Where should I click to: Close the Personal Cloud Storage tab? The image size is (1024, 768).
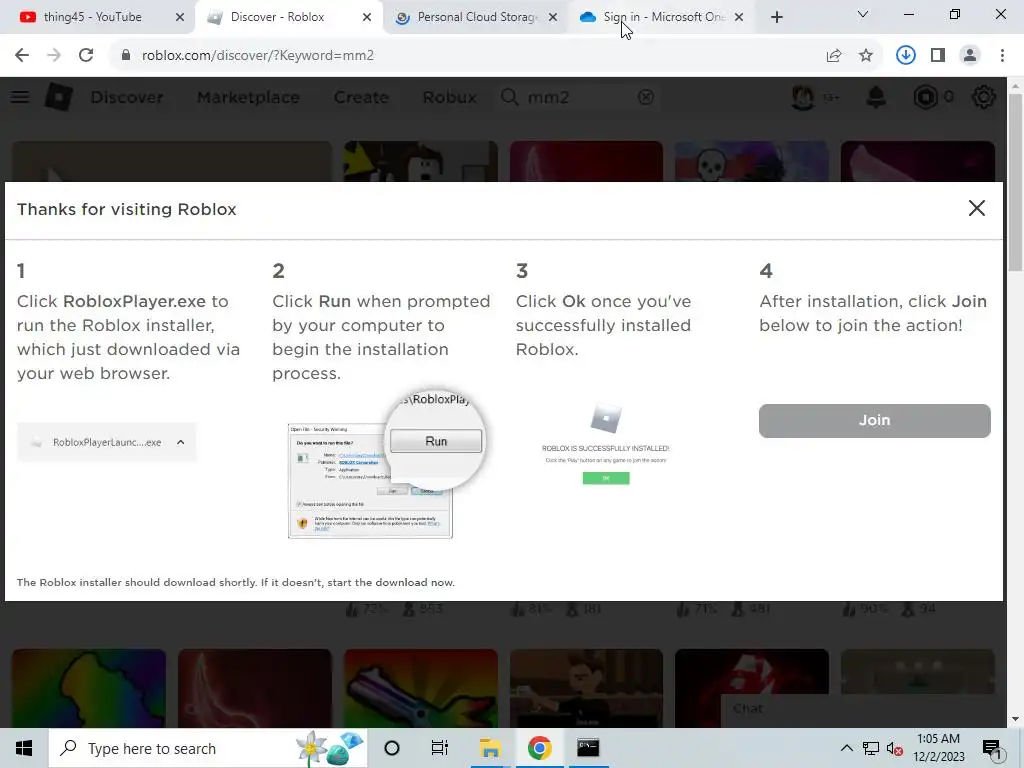pyautogui.click(x=553, y=17)
